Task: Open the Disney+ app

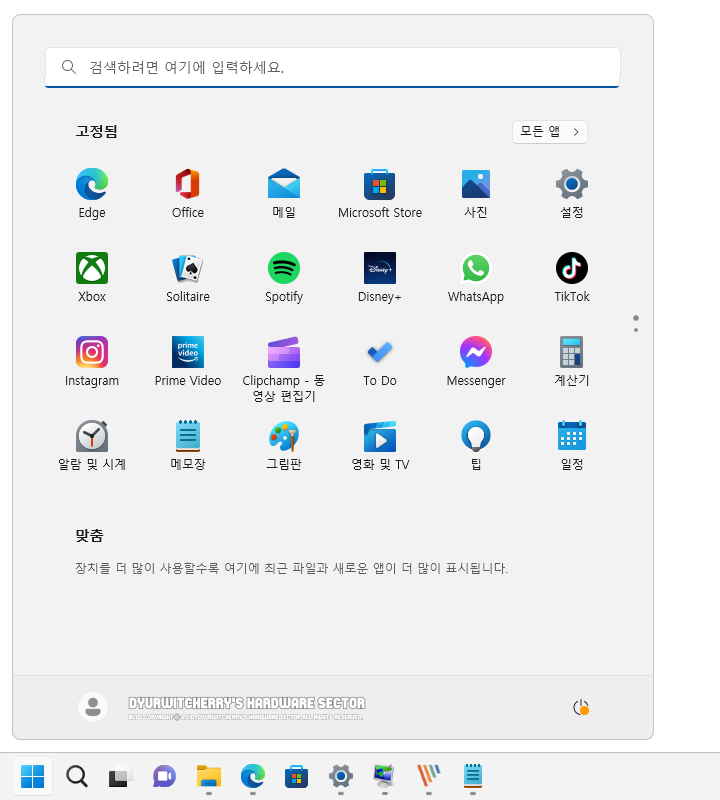Action: (380, 278)
